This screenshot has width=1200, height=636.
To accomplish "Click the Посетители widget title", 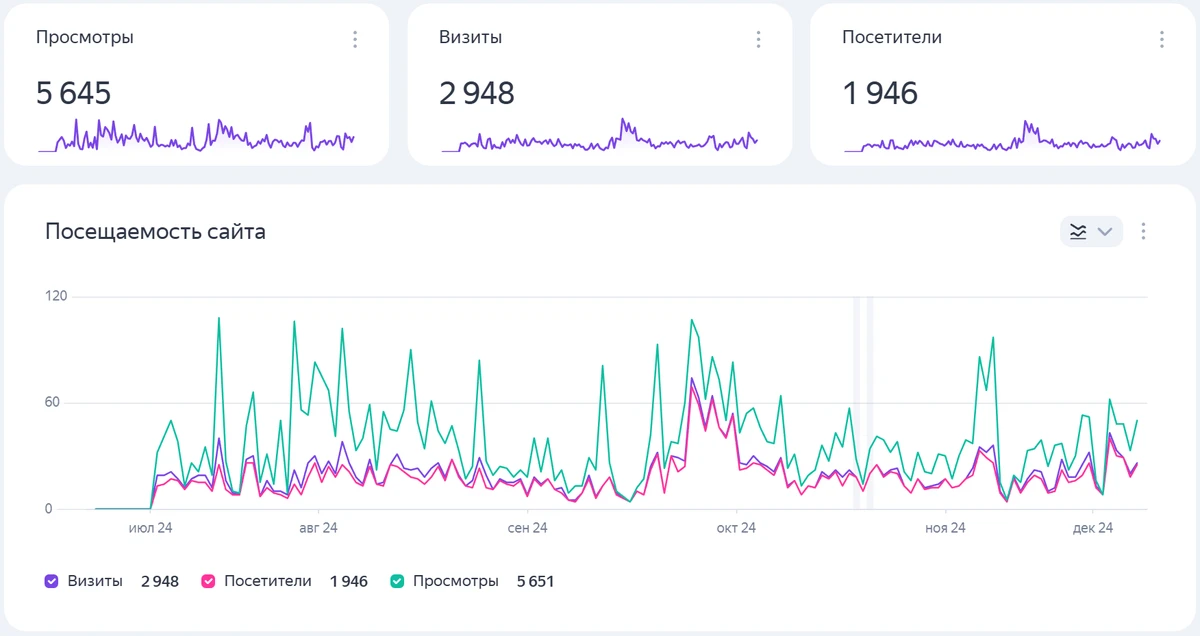I will coord(892,38).
